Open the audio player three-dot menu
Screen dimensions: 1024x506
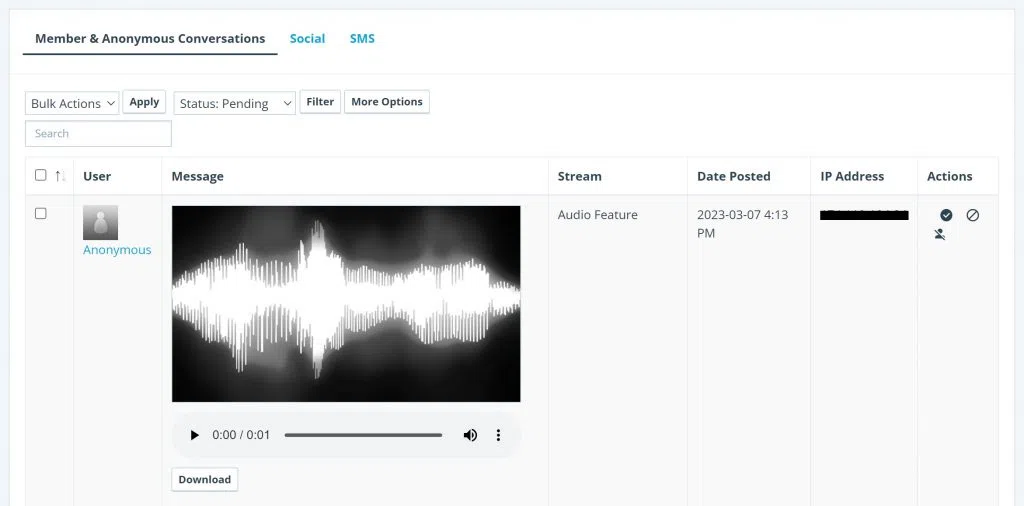[x=498, y=436]
